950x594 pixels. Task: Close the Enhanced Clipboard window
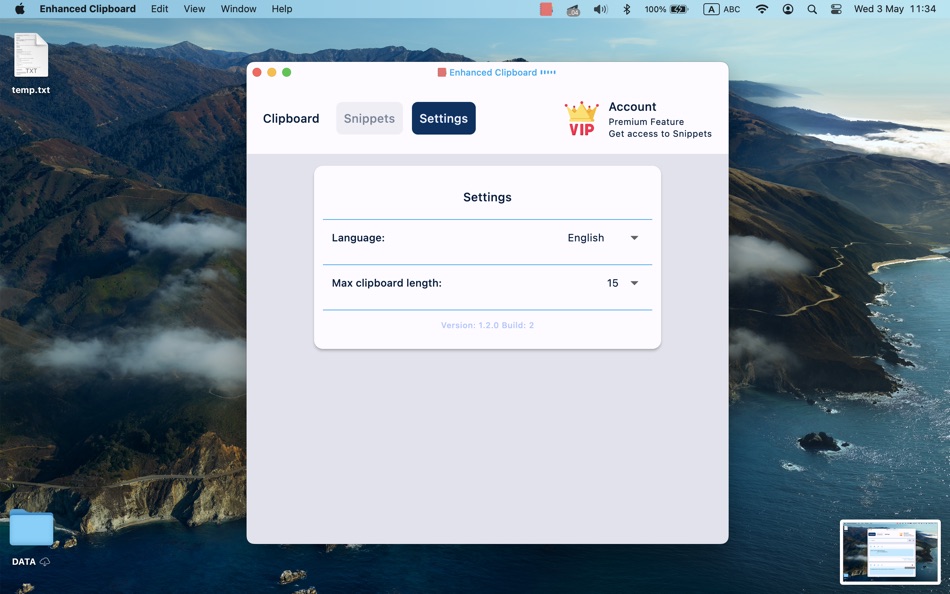pos(257,72)
